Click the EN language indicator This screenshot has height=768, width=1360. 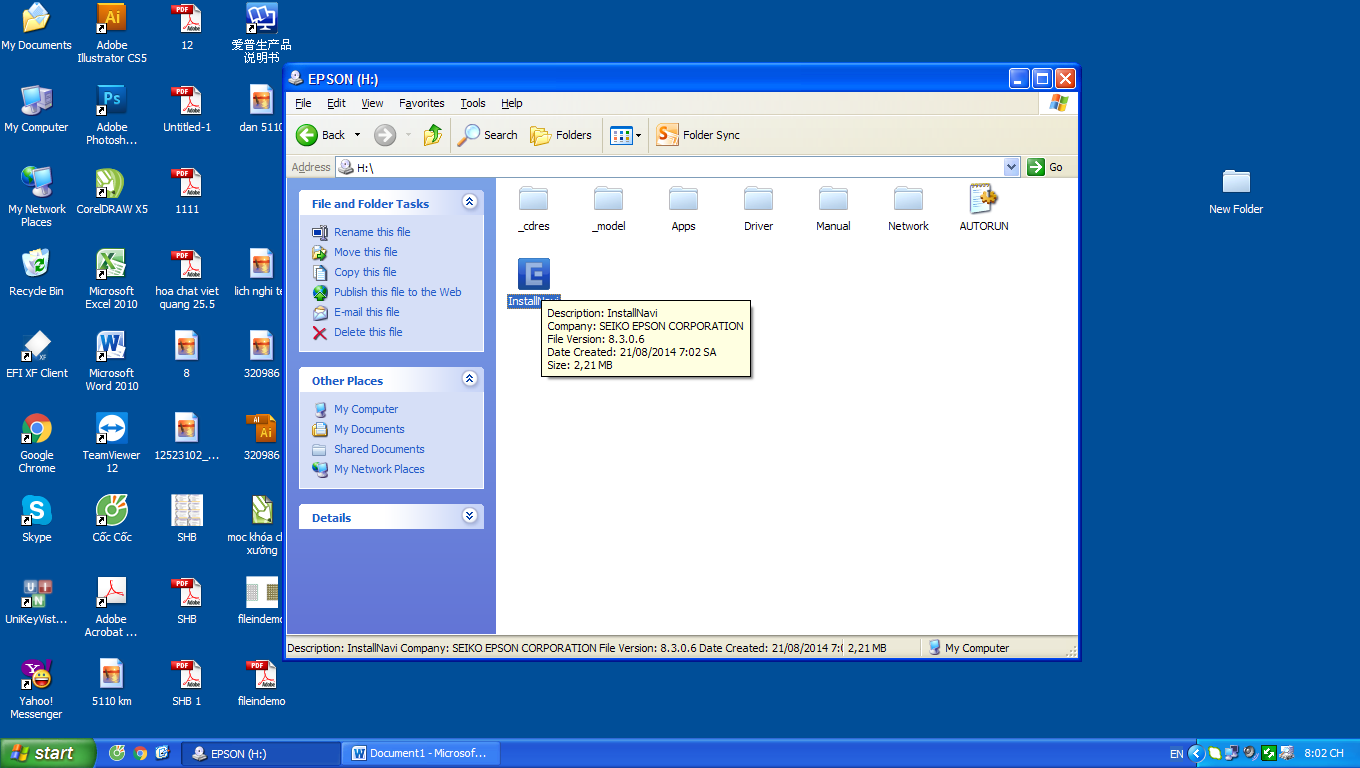(x=1176, y=754)
